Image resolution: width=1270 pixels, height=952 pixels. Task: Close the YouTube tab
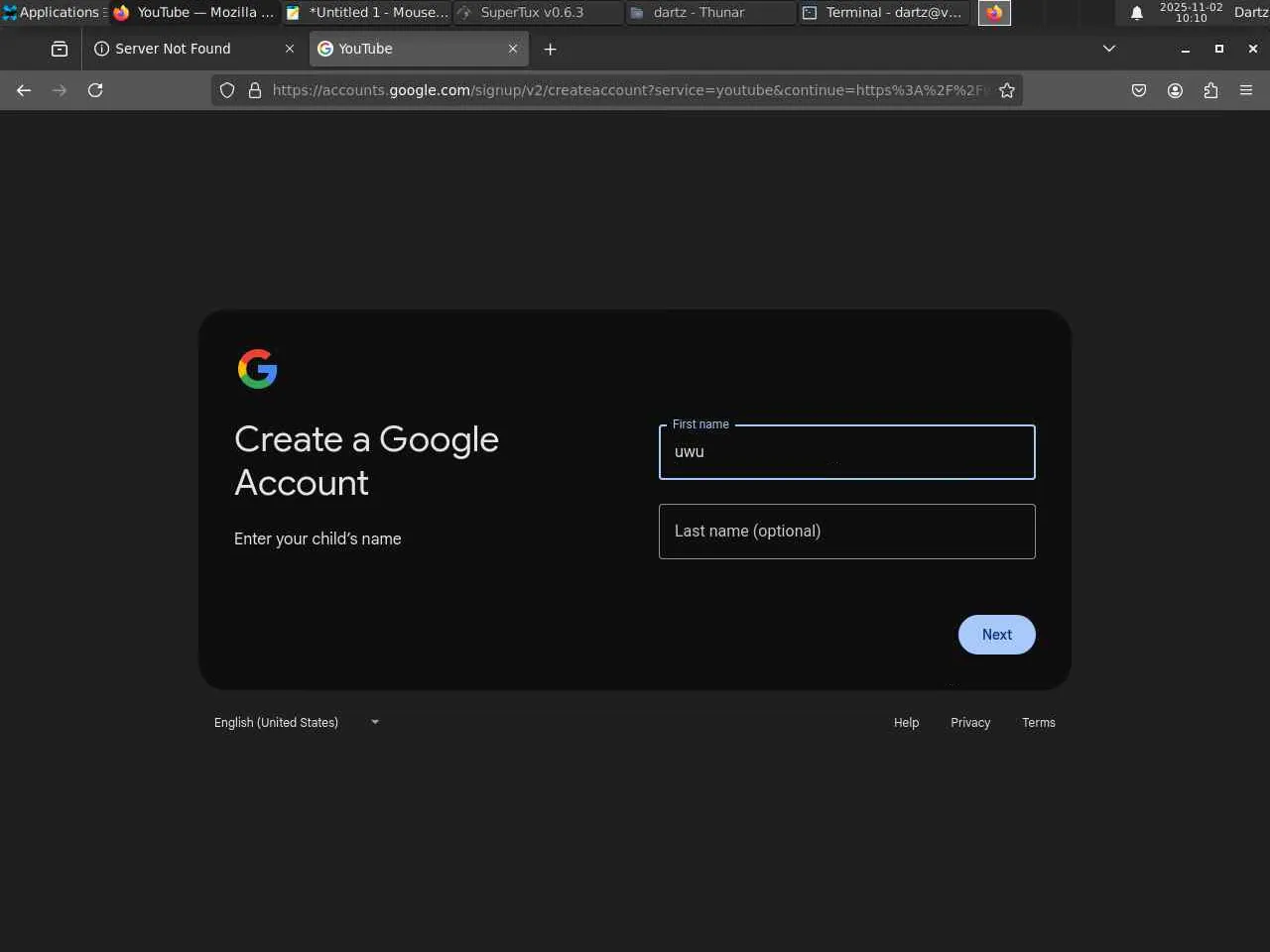pyautogui.click(x=513, y=49)
